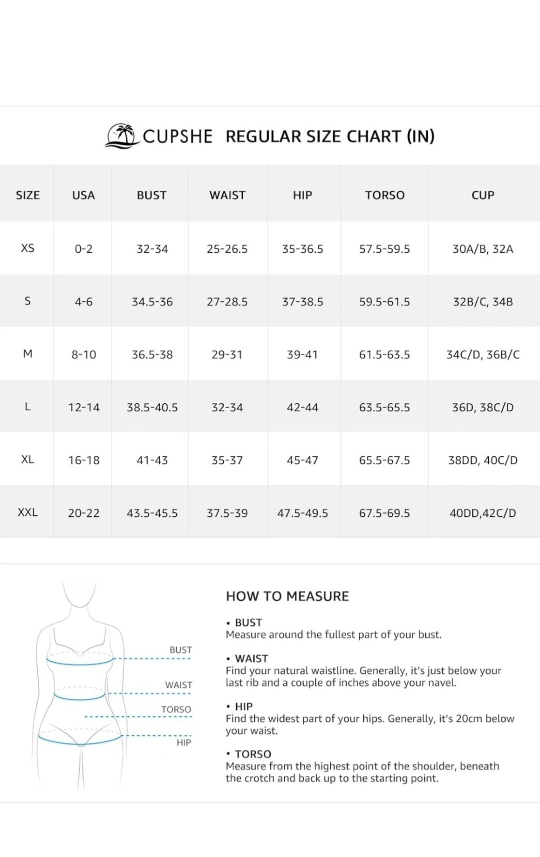Viewport: 540px width, 857px height.
Task: Click the CUP column header
Action: pos(483,195)
